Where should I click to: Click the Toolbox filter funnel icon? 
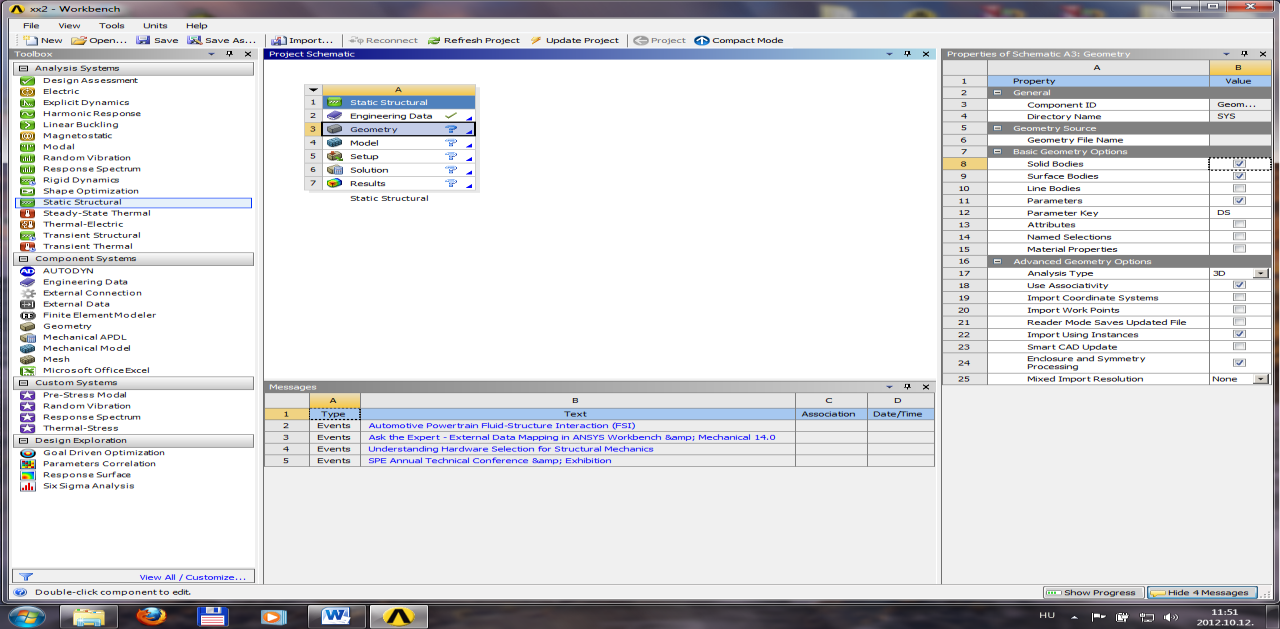26,577
